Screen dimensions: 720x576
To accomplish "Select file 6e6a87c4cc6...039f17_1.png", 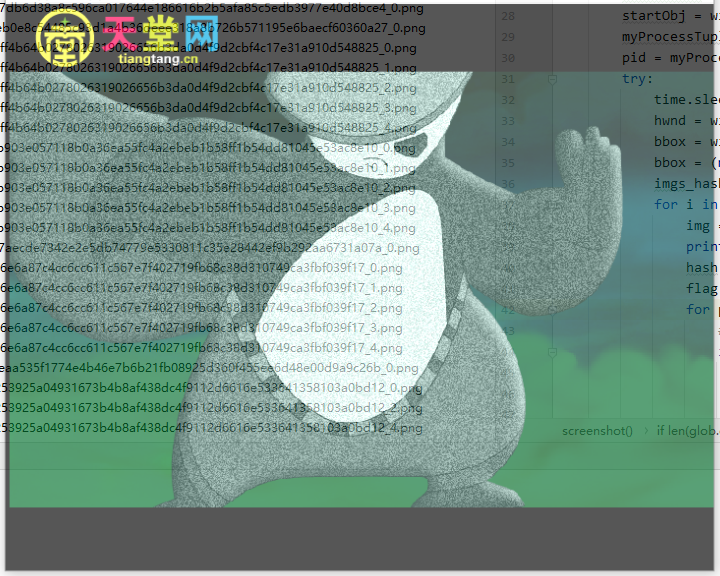I will click(x=201, y=288).
